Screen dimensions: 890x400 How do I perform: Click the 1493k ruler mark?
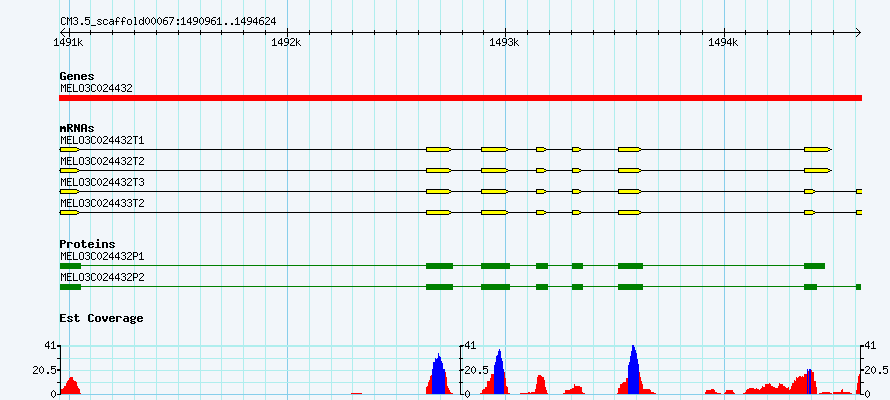tap(505, 42)
